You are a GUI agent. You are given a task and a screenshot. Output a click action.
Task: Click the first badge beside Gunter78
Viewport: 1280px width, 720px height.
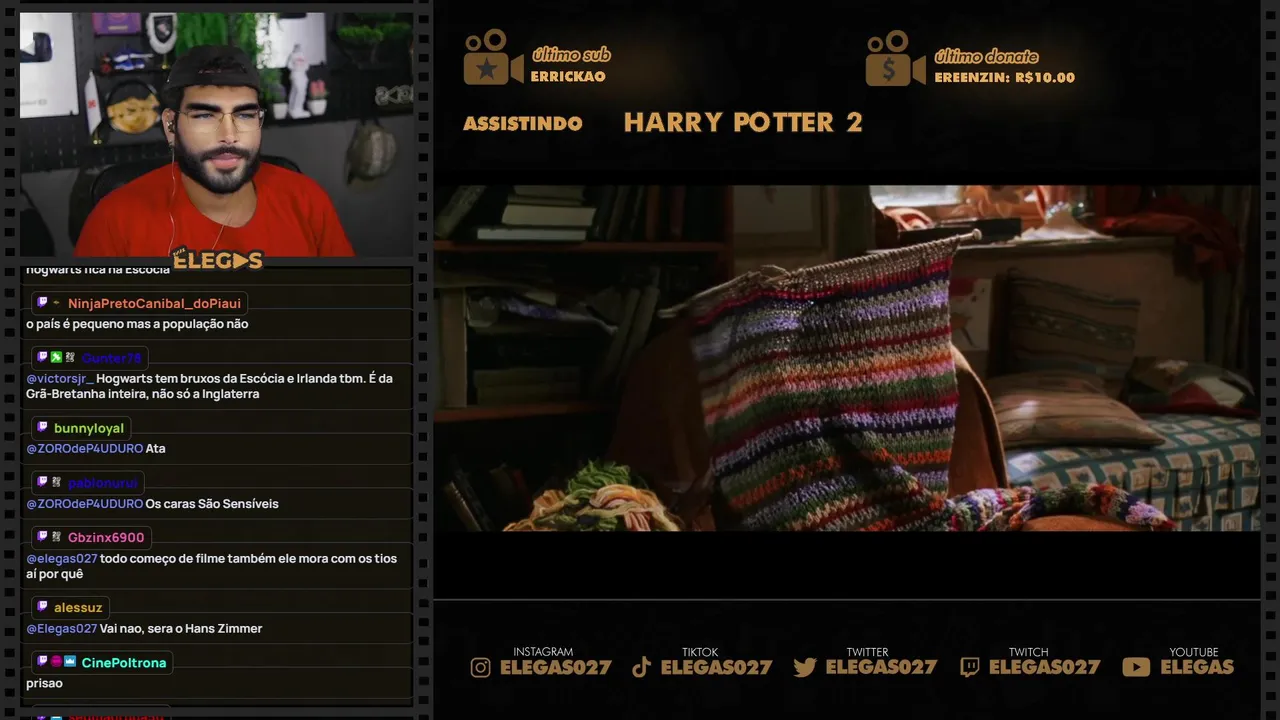[x=42, y=357]
